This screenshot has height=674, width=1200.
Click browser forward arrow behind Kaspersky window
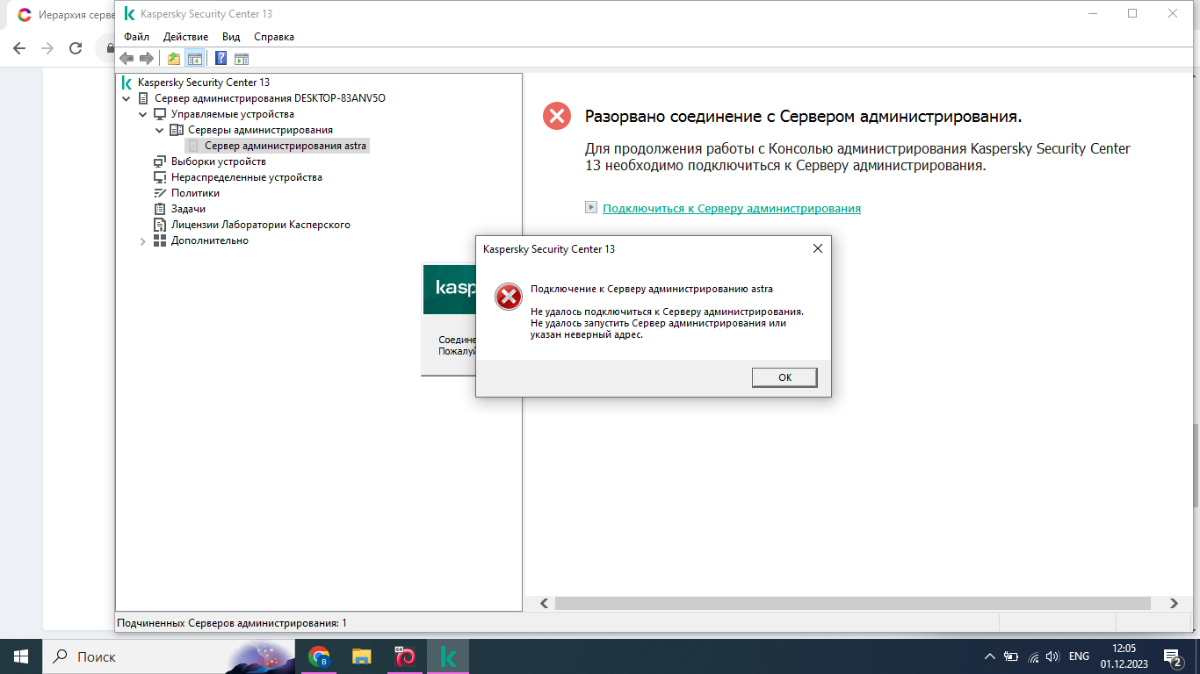[x=47, y=48]
